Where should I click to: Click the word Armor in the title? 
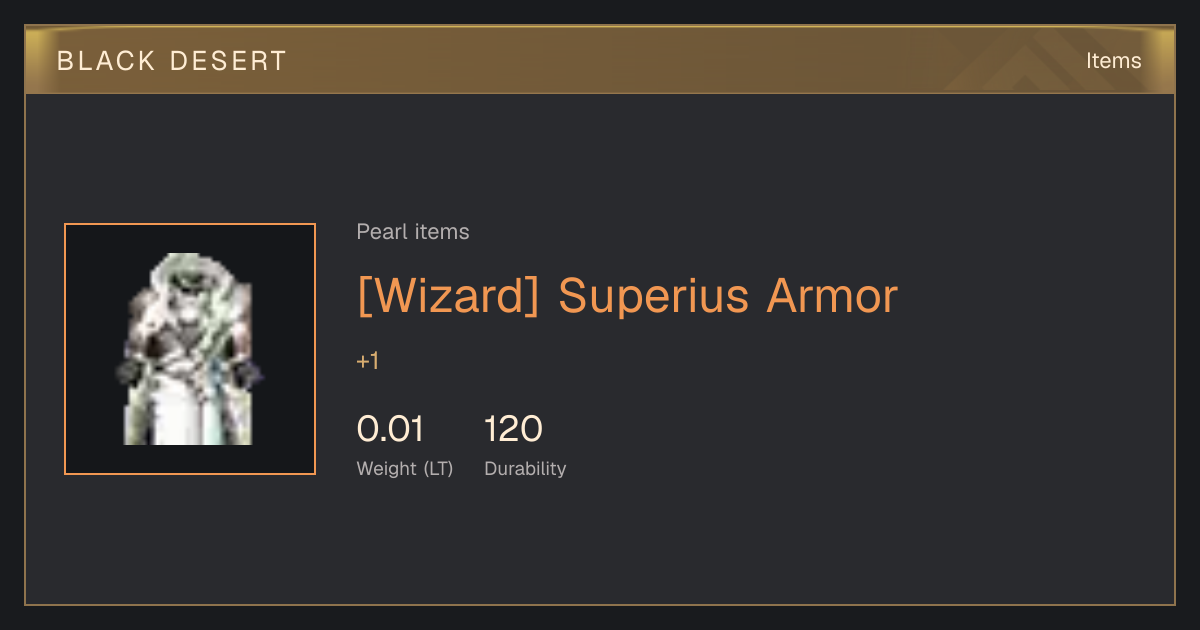click(x=832, y=295)
